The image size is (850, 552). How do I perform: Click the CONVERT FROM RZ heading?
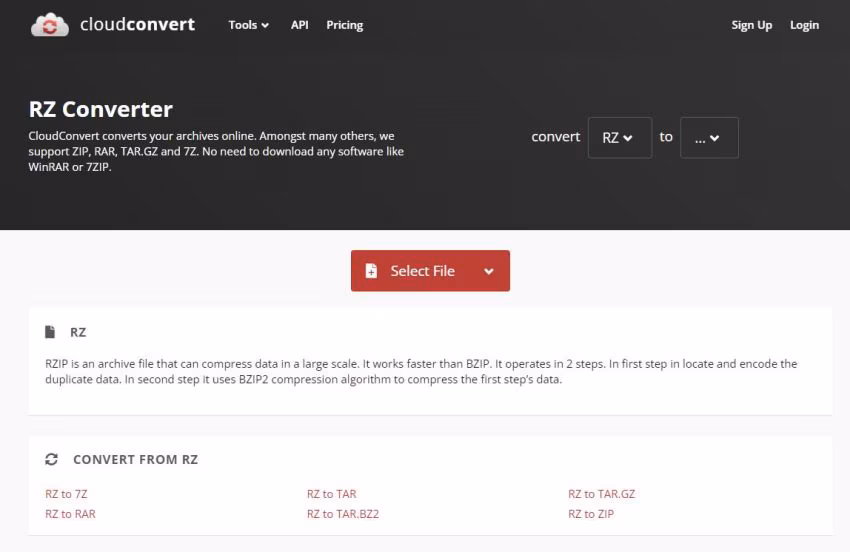tap(136, 459)
